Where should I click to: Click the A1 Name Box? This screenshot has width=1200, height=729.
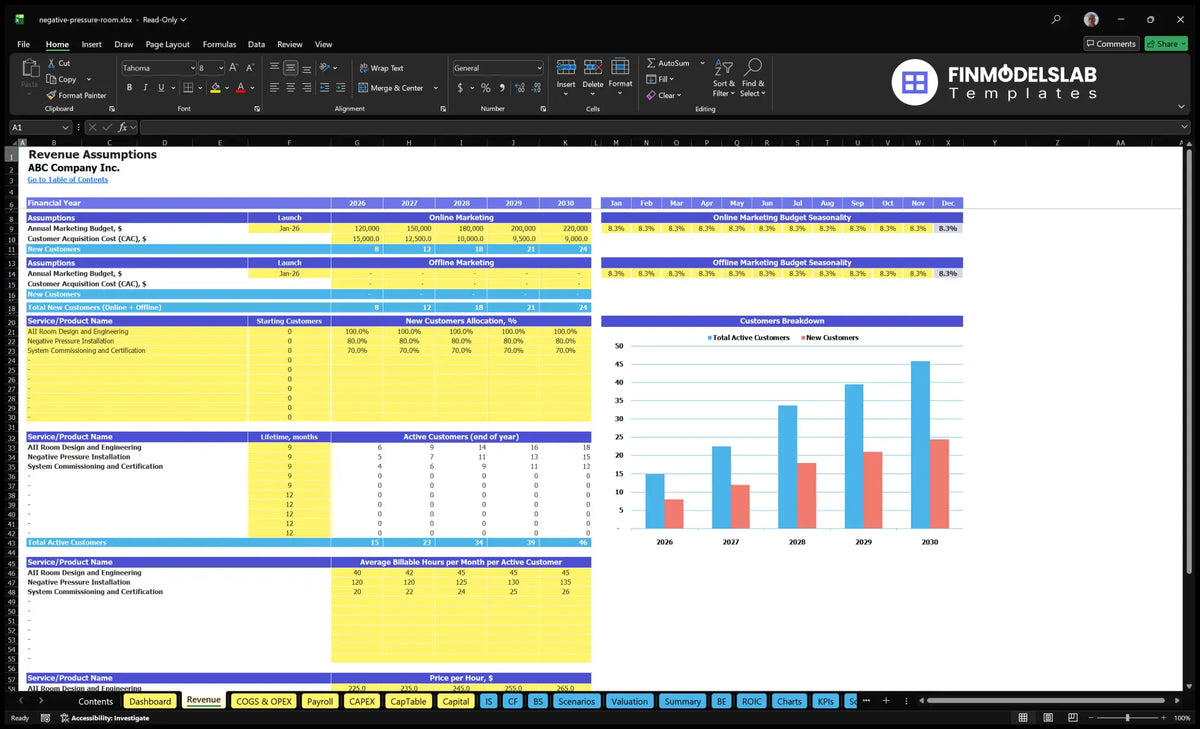pos(40,127)
